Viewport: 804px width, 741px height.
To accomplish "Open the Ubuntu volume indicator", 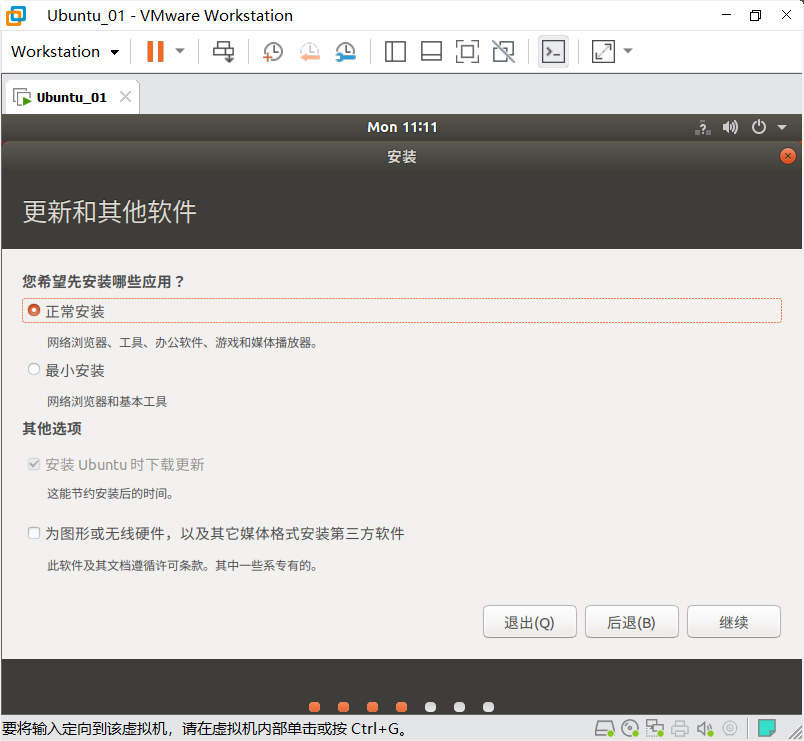I will [x=730, y=127].
